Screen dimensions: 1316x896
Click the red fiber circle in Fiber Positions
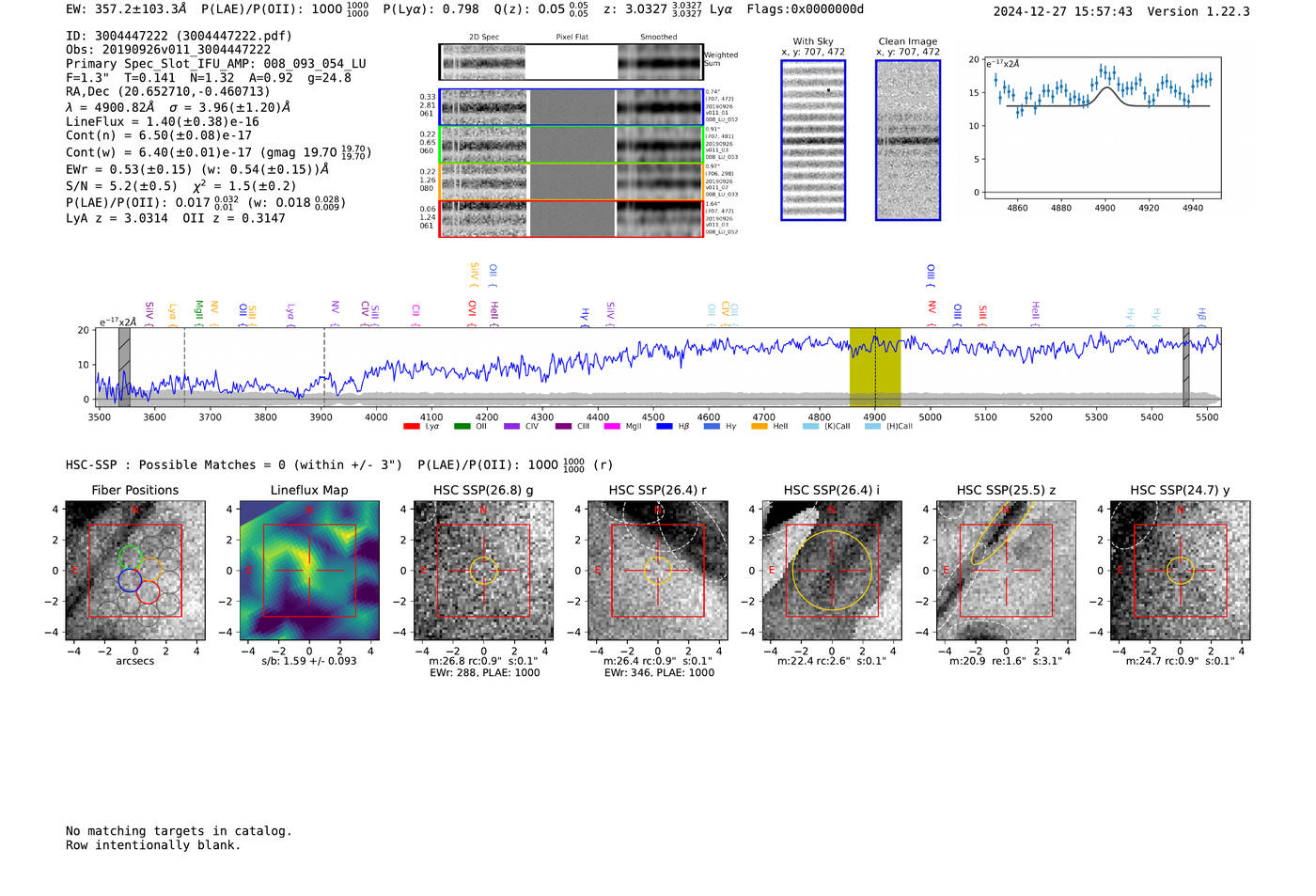coord(148,592)
